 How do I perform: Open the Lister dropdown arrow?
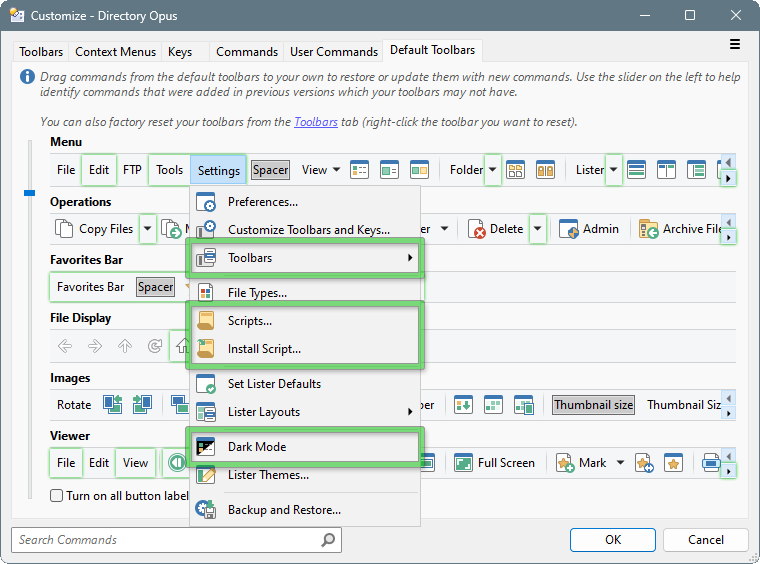[614, 170]
